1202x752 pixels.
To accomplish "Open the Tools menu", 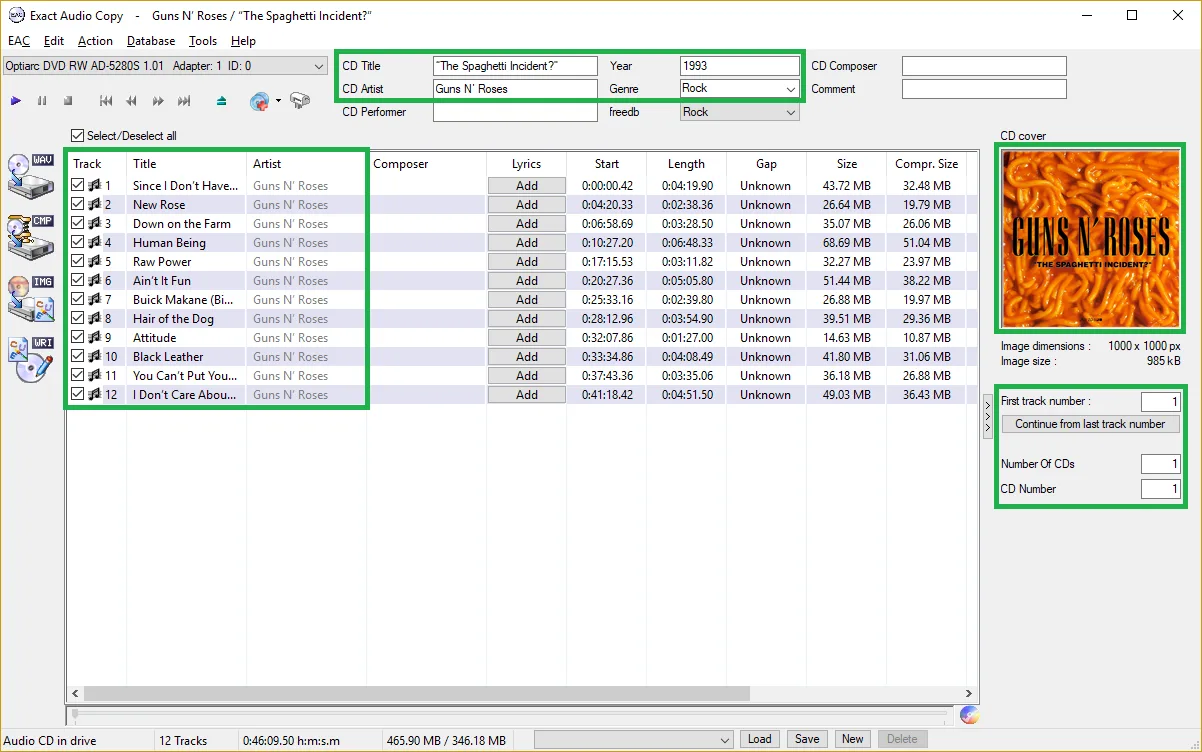I will (203, 41).
